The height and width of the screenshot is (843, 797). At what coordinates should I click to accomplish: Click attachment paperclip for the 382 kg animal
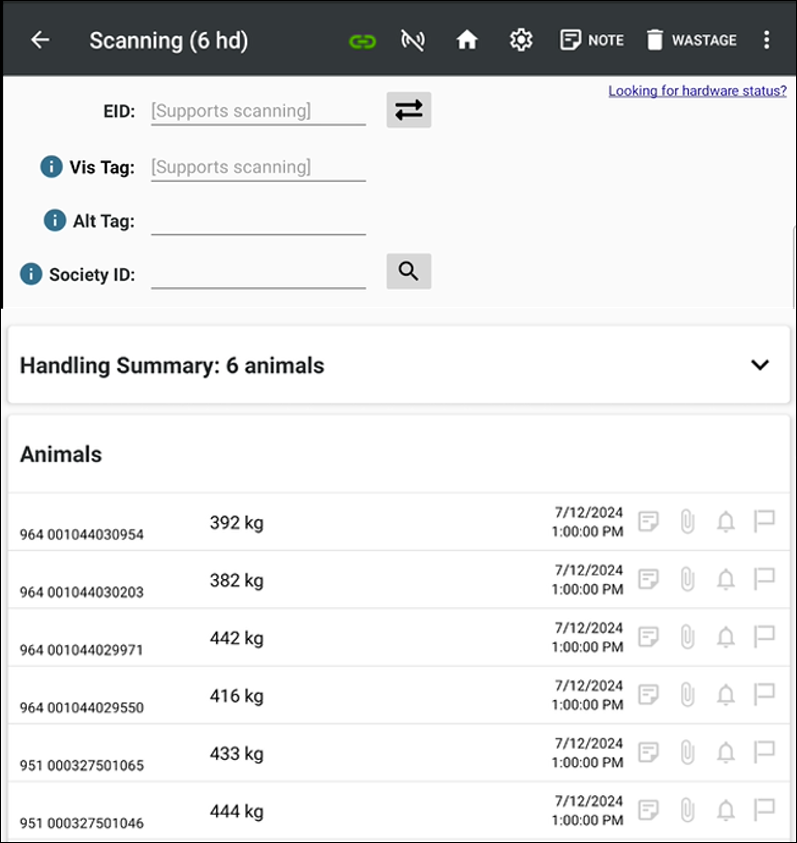(687, 579)
